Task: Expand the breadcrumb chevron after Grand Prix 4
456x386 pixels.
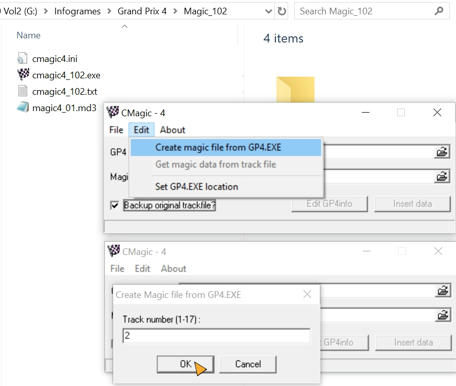Action: click(175, 11)
